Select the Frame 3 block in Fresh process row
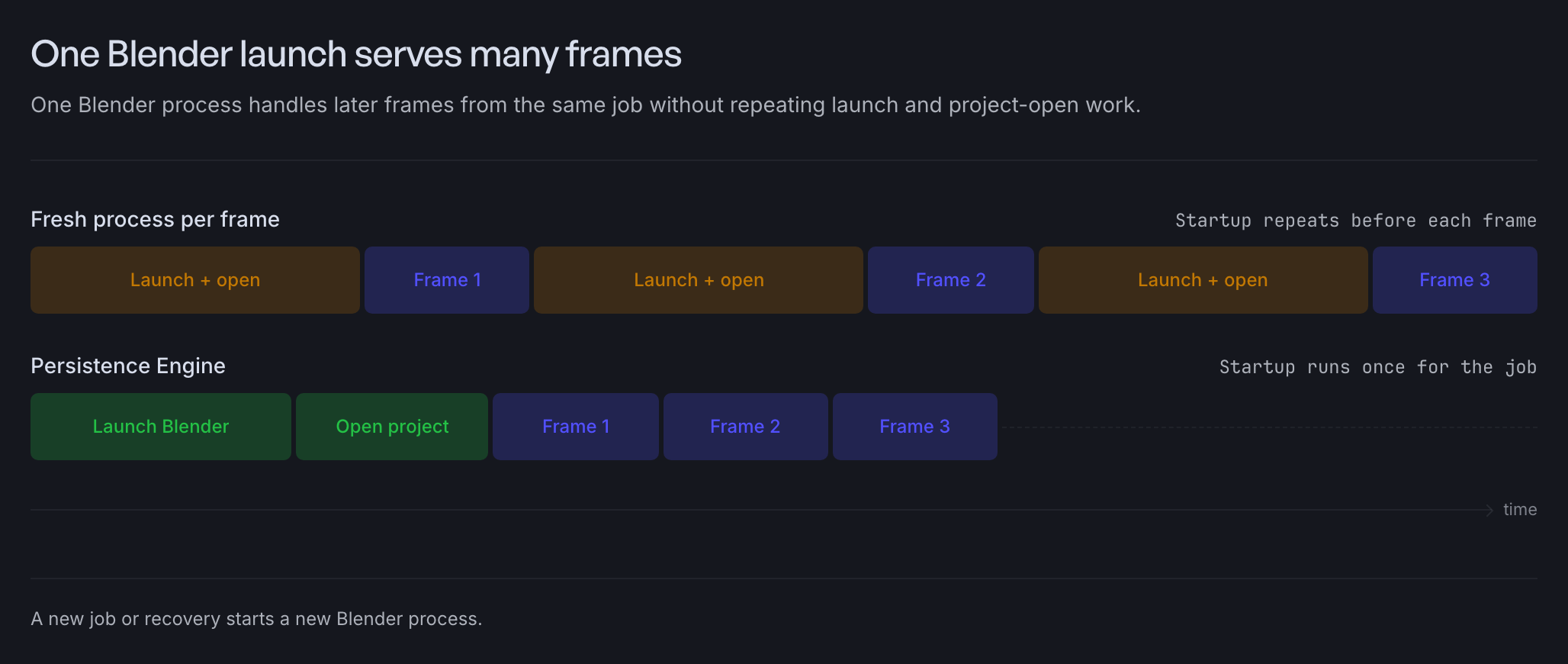This screenshot has width=1568, height=664. pos(1455,280)
